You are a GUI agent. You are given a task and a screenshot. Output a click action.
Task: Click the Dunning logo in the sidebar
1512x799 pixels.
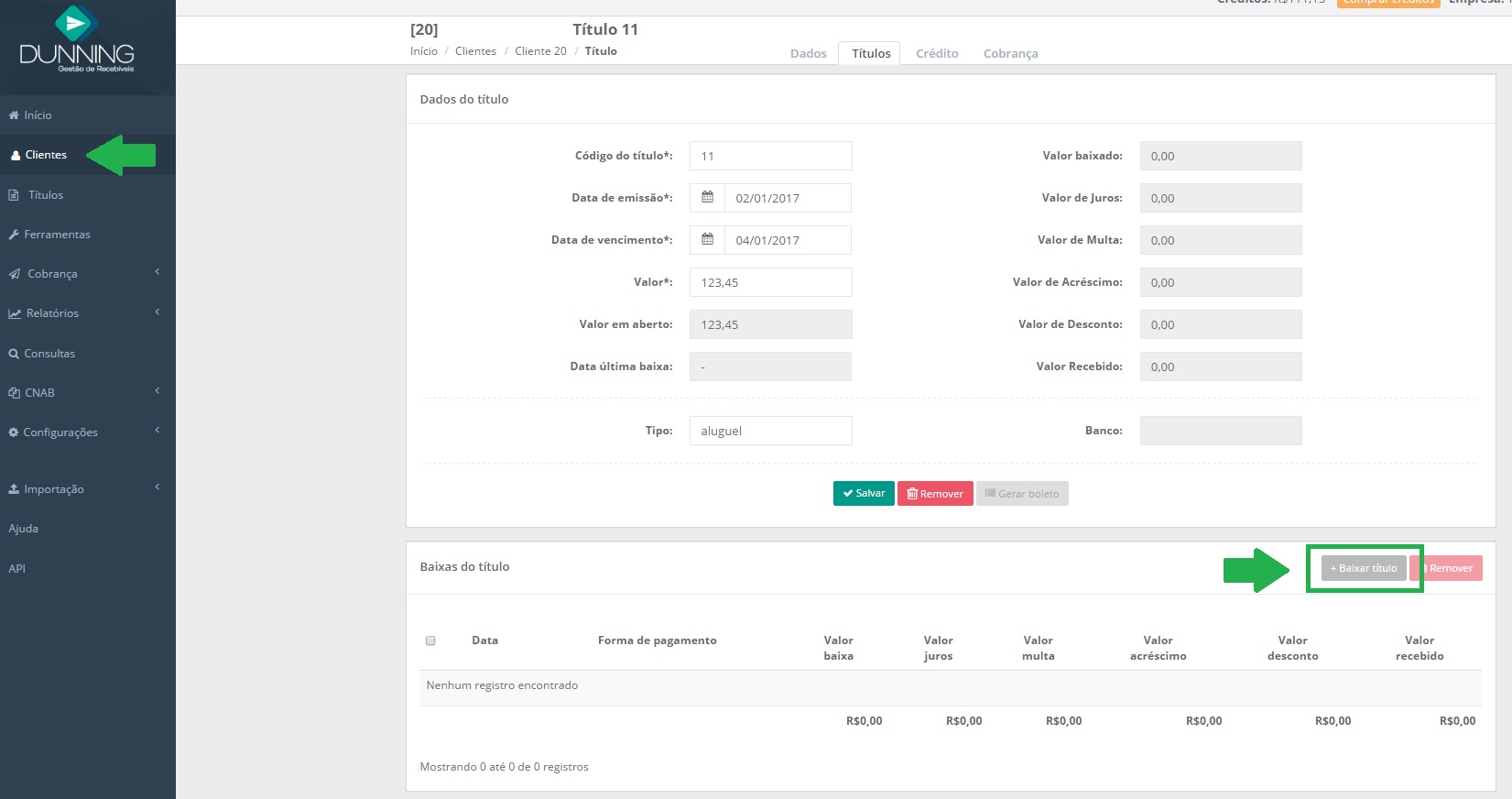click(77, 39)
